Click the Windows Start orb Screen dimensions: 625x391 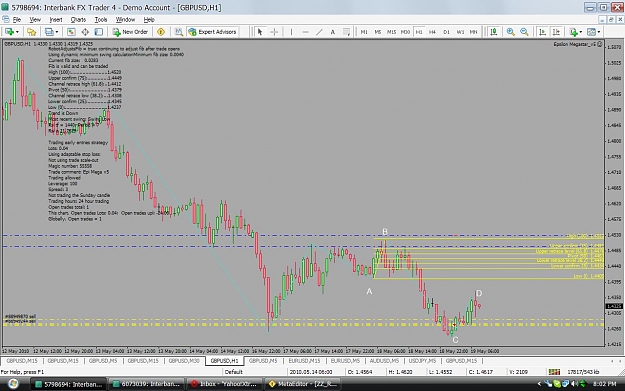click(13, 384)
